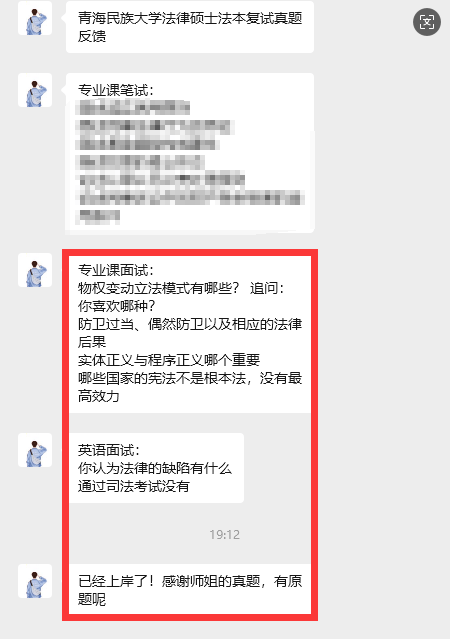The width and height of the screenshot is (450, 639).
Task: Click the 专业课面试 heading line
Action: [x=116, y=270]
